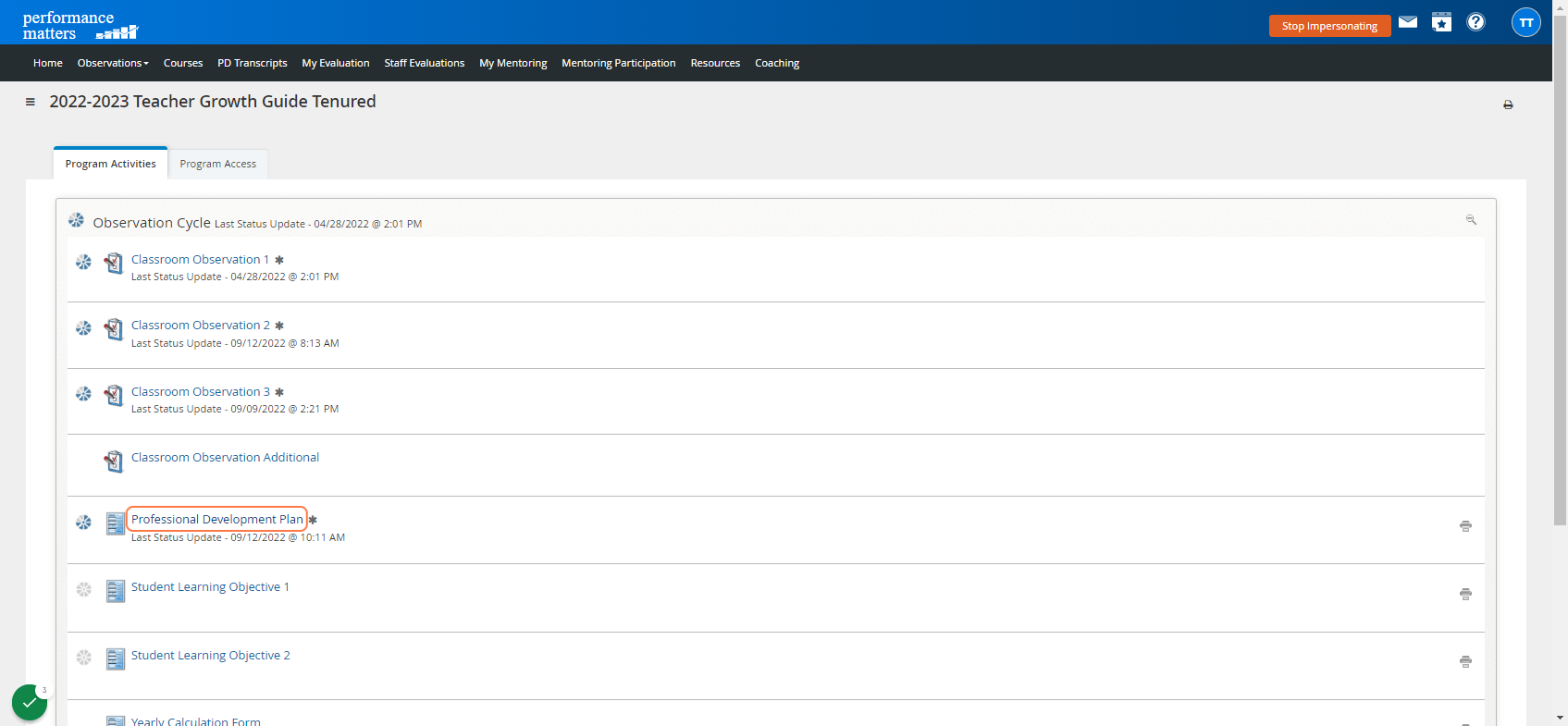Open My Mentoring menu item
Viewport: 1568px width, 726px height.
point(513,63)
